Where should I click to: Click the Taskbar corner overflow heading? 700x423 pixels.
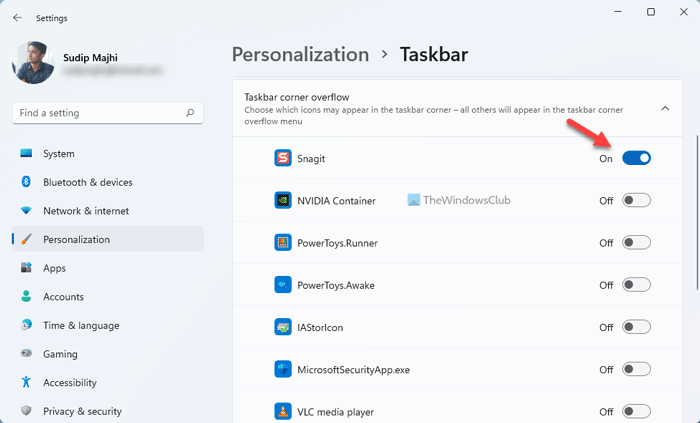[296, 97]
